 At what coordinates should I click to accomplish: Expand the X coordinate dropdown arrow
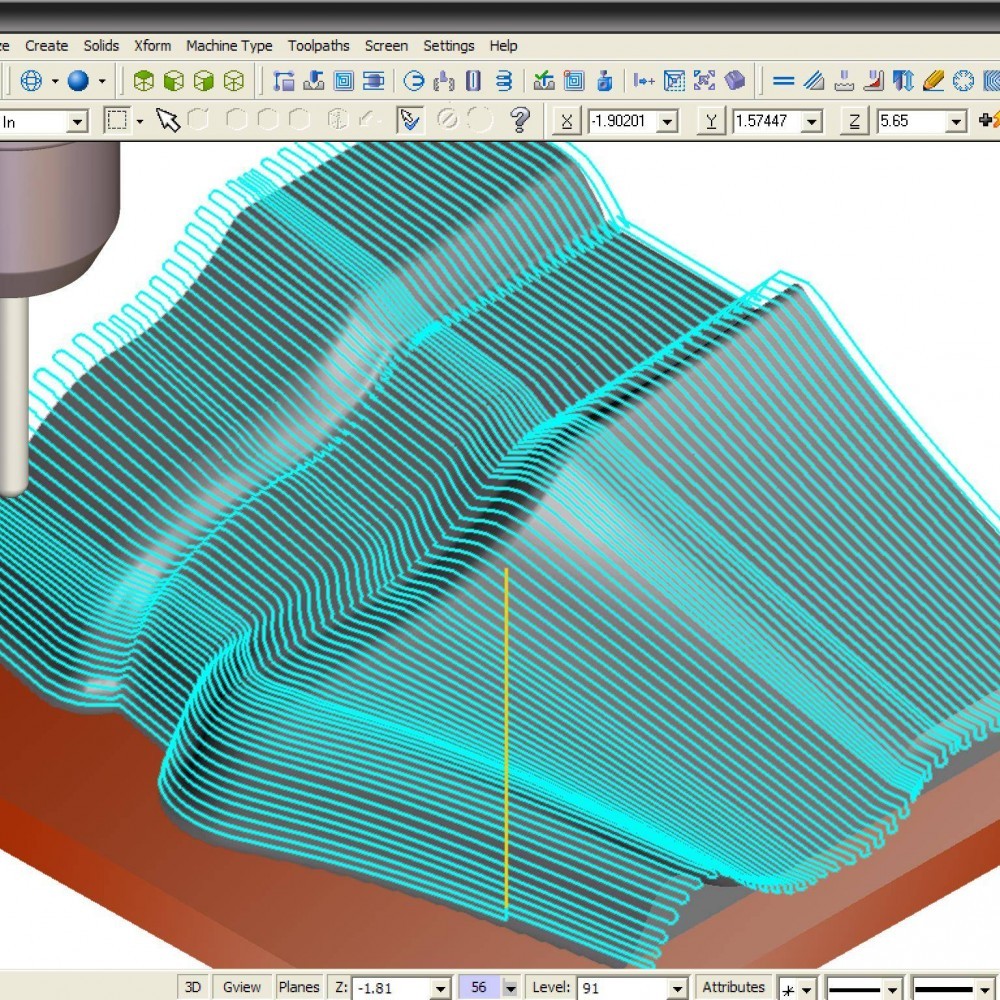point(667,121)
